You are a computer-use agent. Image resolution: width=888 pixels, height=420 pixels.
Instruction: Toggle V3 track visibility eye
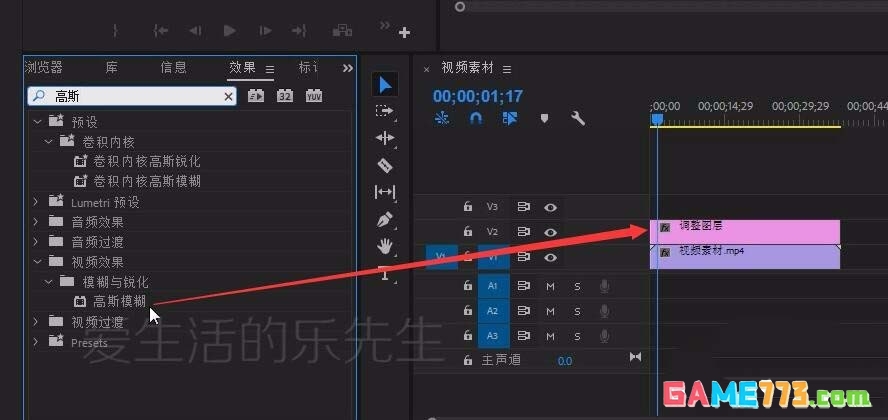550,207
